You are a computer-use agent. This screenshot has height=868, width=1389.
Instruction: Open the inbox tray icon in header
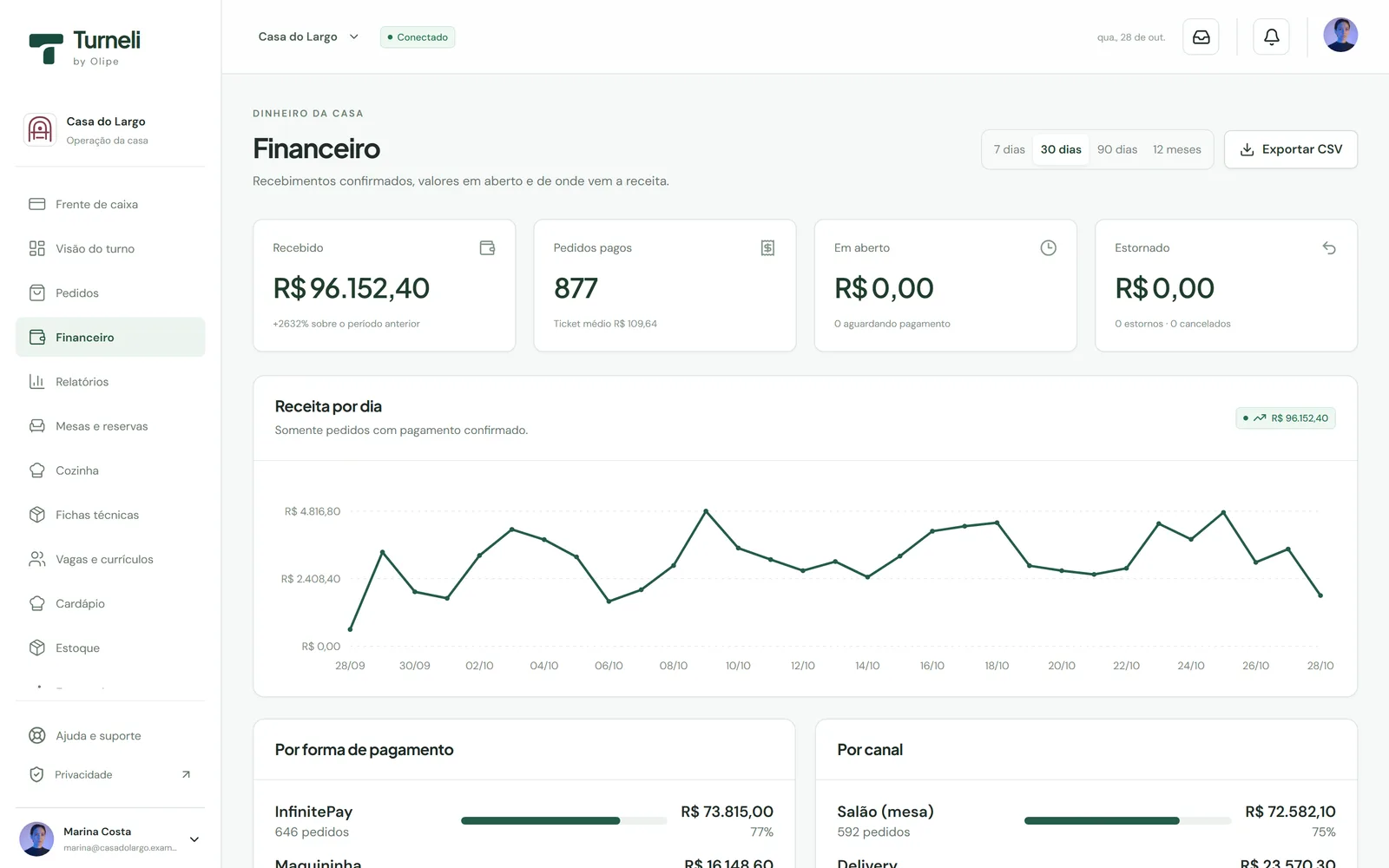click(x=1201, y=37)
